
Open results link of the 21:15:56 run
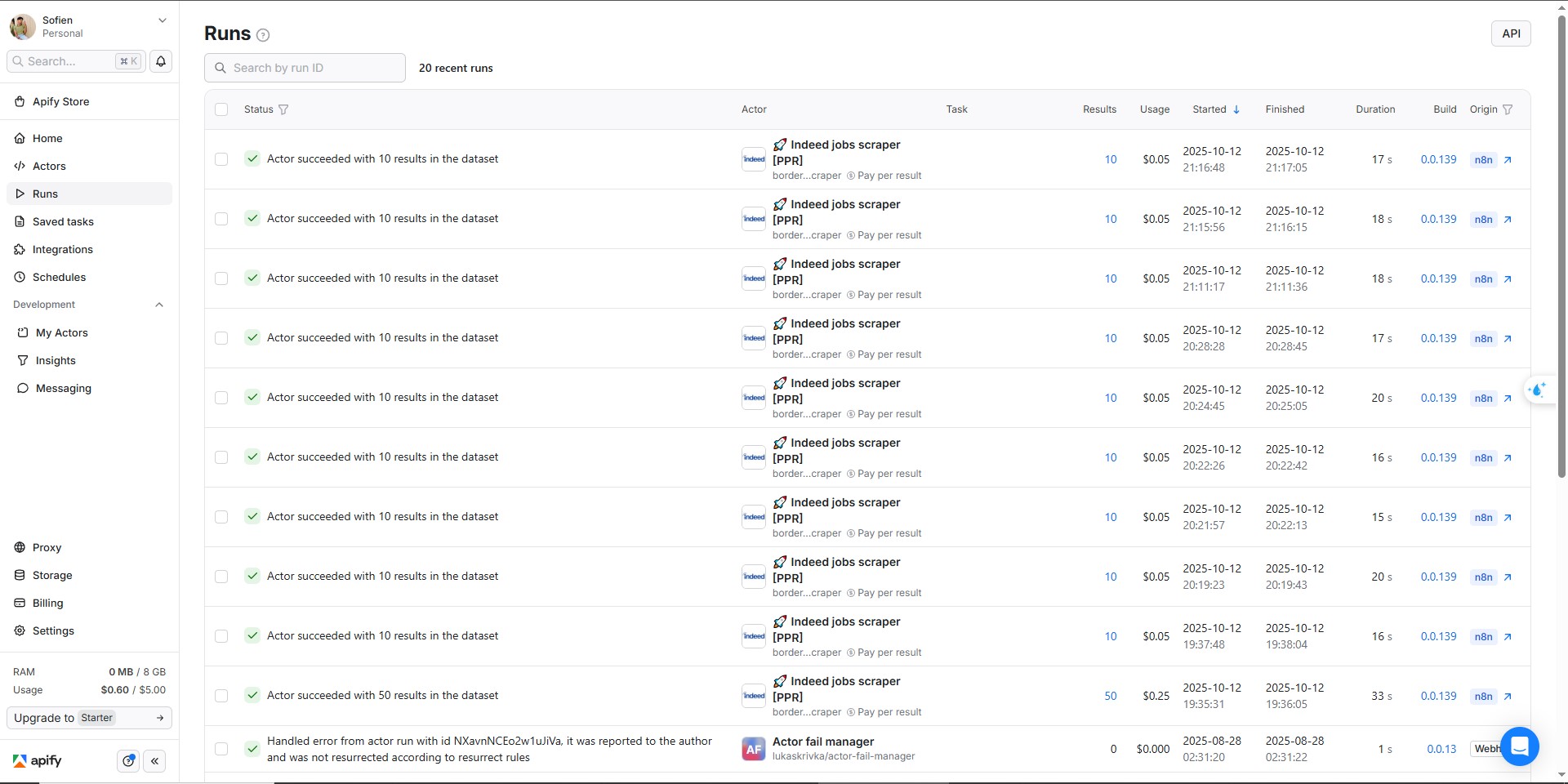pyautogui.click(x=1111, y=219)
